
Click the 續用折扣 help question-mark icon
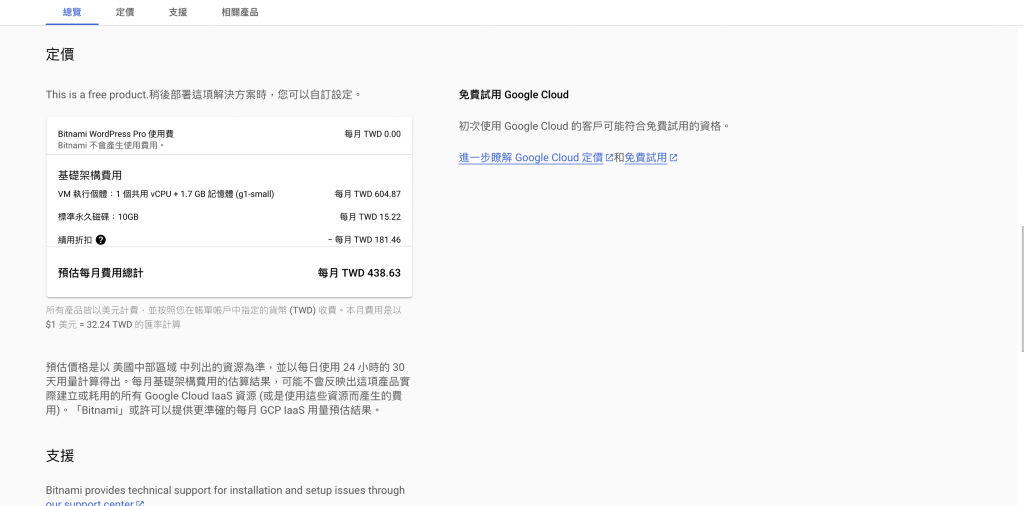[x=101, y=240]
